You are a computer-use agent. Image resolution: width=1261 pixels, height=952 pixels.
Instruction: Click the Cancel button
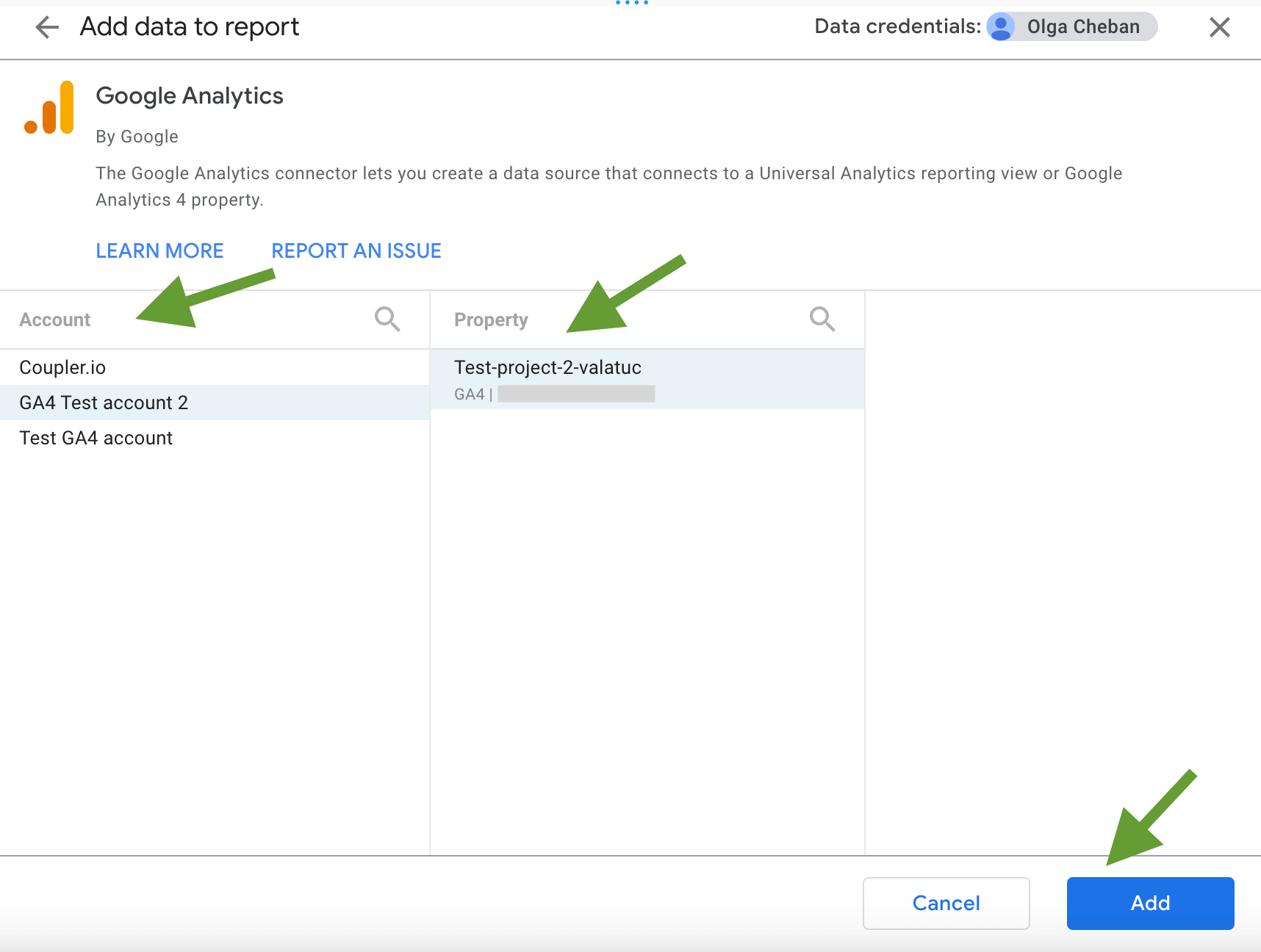[x=946, y=904]
